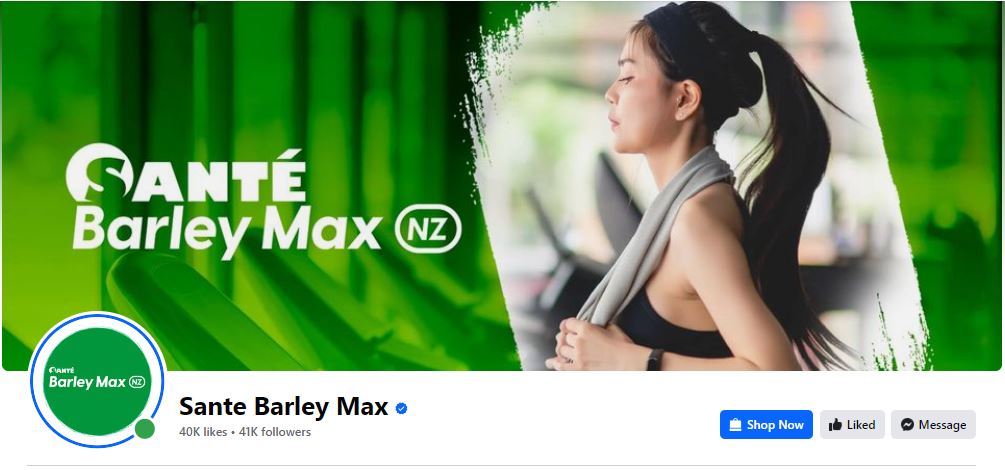
Task: Click the Sante Barley Max page title
Action: pos(283,407)
